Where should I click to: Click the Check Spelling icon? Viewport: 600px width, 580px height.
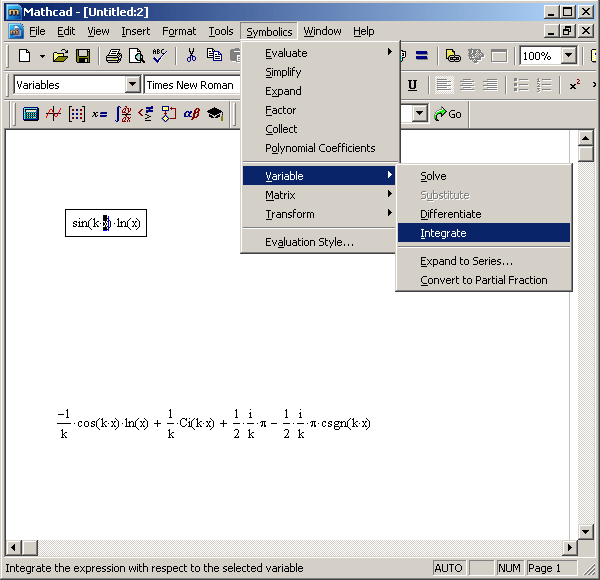click(158, 56)
